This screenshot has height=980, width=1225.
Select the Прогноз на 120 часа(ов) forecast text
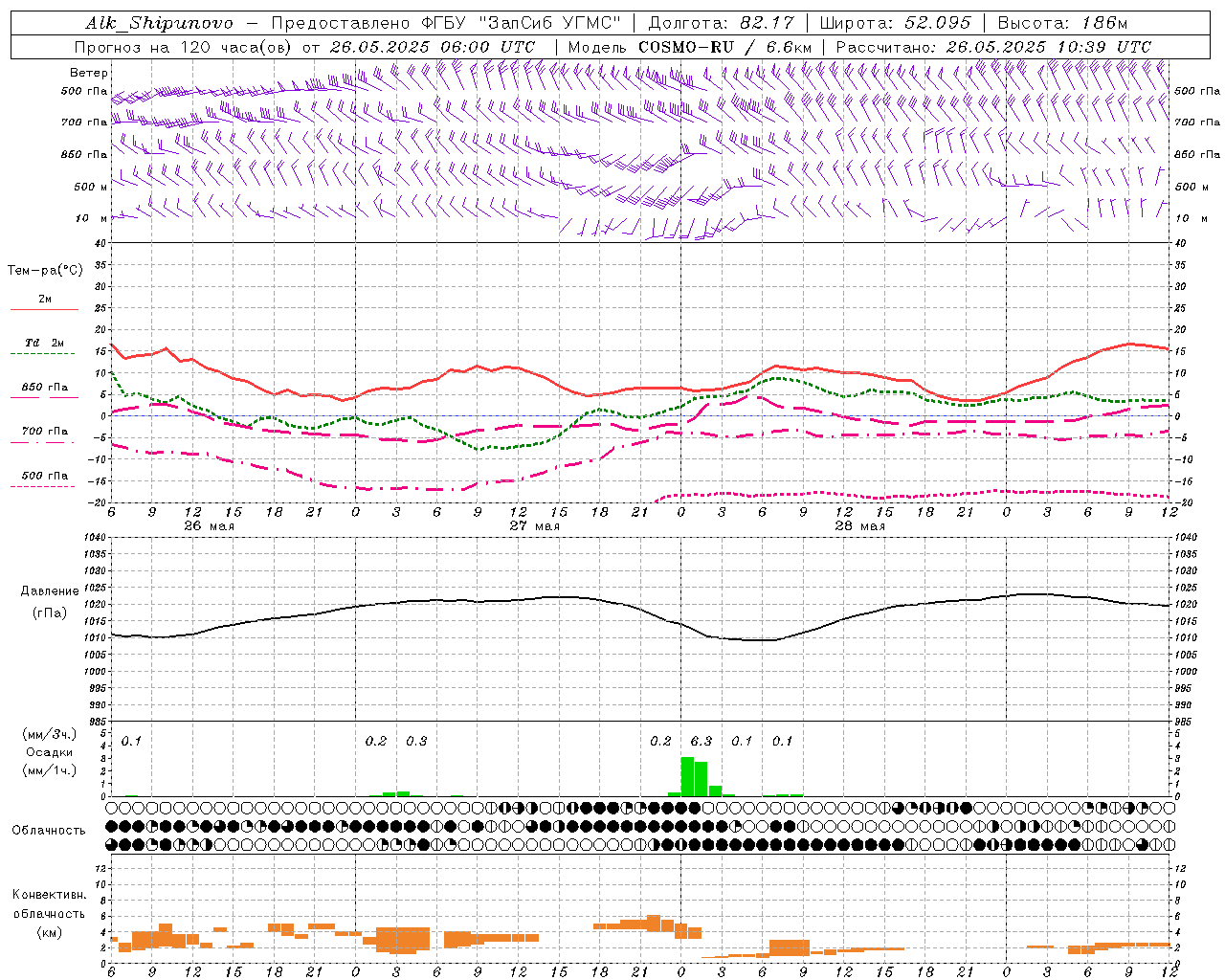point(185,47)
